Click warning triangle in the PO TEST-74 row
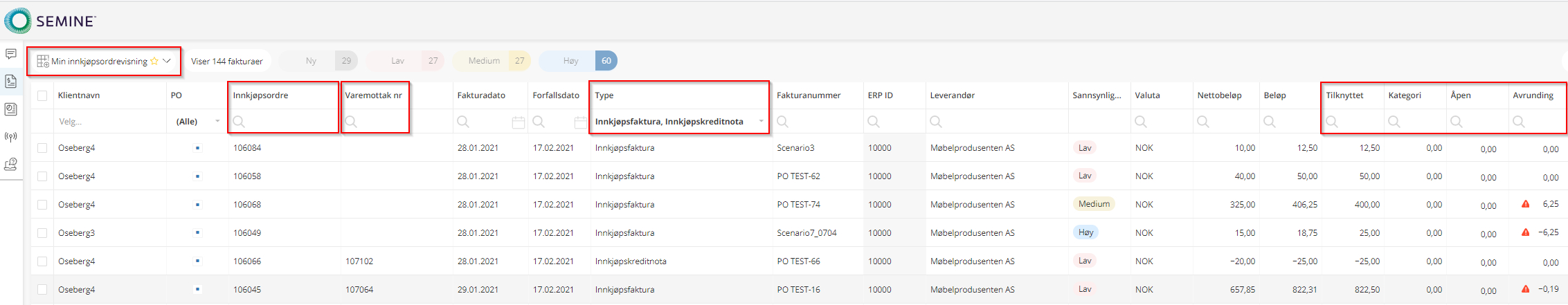 (1525, 205)
